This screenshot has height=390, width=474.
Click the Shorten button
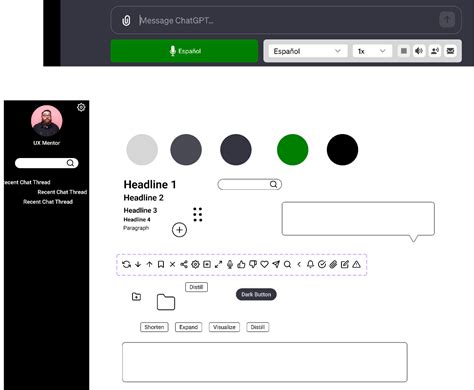tap(154, 327)
